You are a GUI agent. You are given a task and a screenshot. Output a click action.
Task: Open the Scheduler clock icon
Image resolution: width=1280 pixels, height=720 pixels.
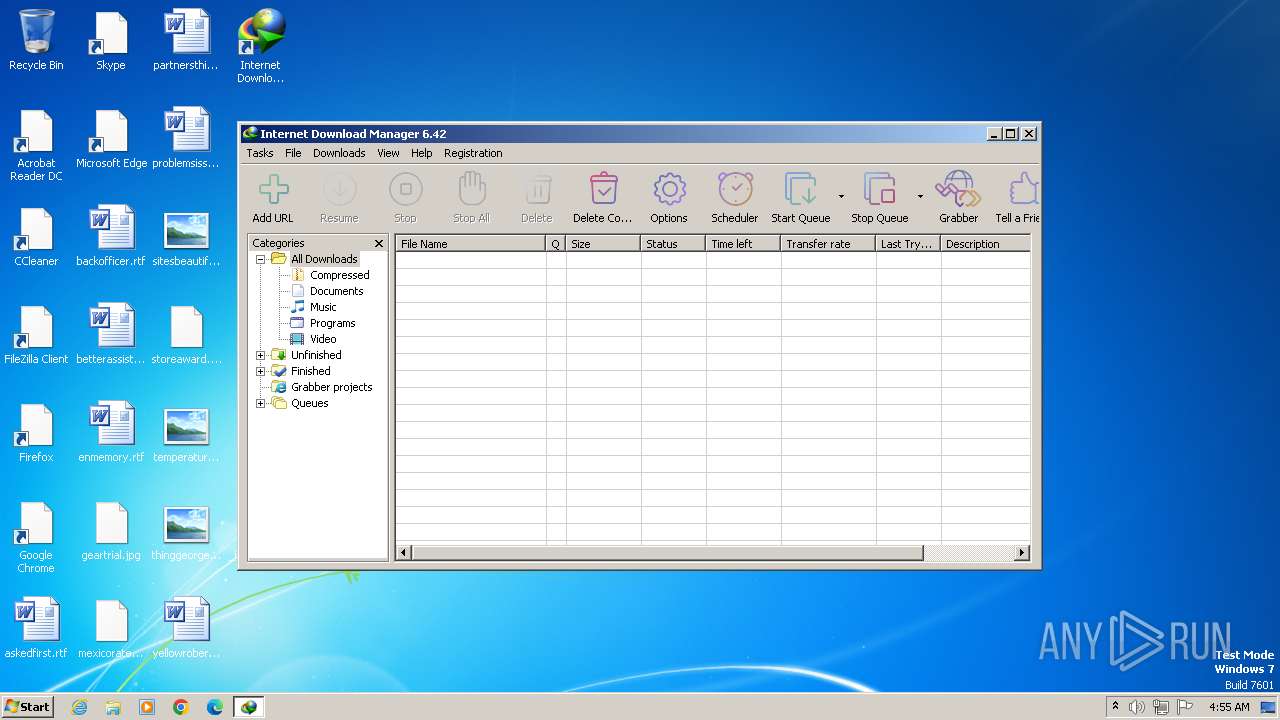[x=735, y=189]
